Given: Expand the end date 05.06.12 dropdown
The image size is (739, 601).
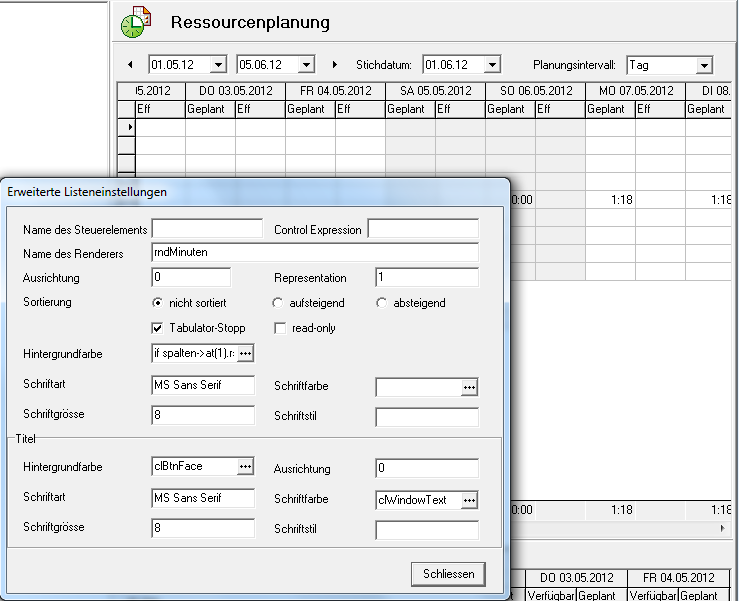Looking at the screenshot, I should tap(305, 65).
